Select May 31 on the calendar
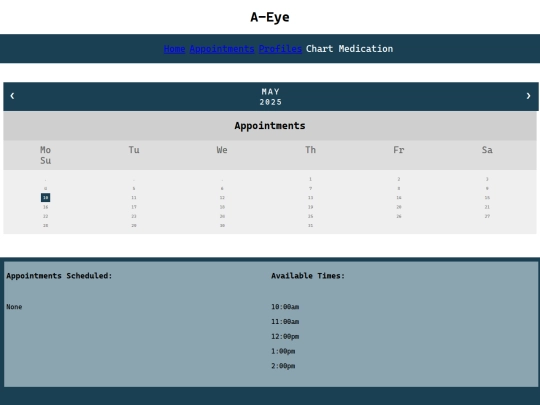The image size is (540, 405). point(310,226)
